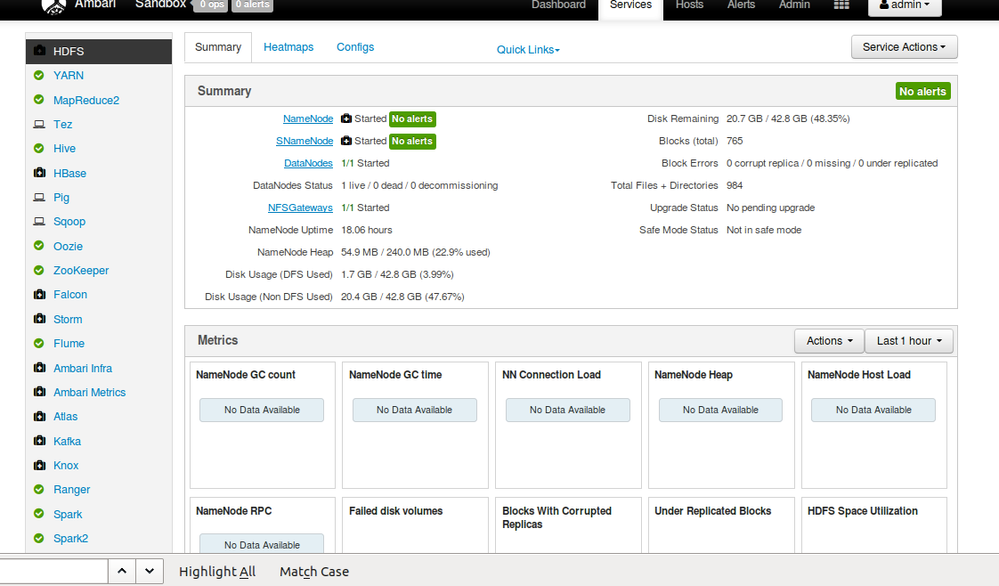Open the Admin menu item
Viewport: 999px width, 586px height.
[x=794, y=5]
